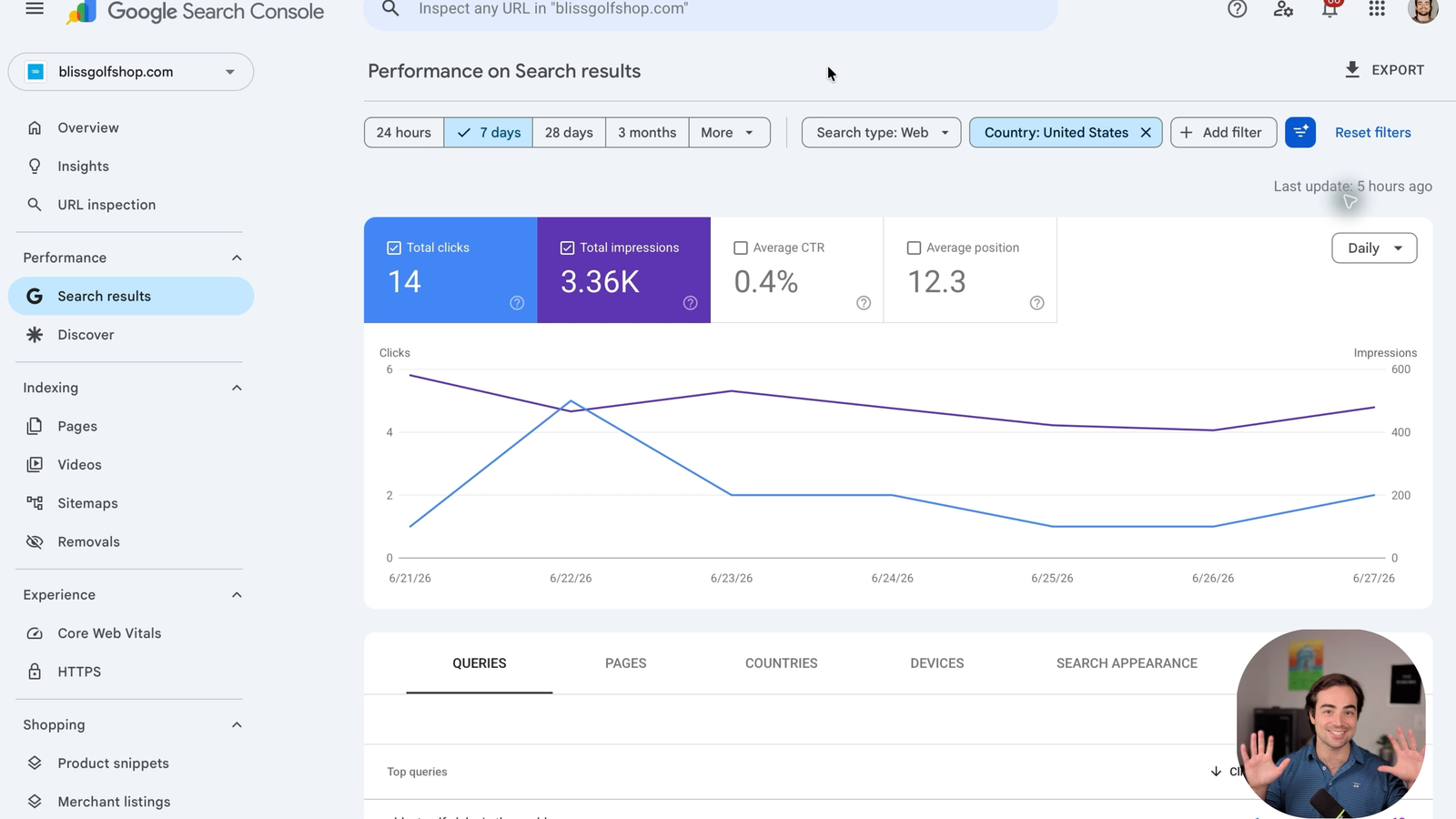This screenshot has height=819, width=1456.
Task: Click the Google G icon for Search results
Action: pos(35,296)
